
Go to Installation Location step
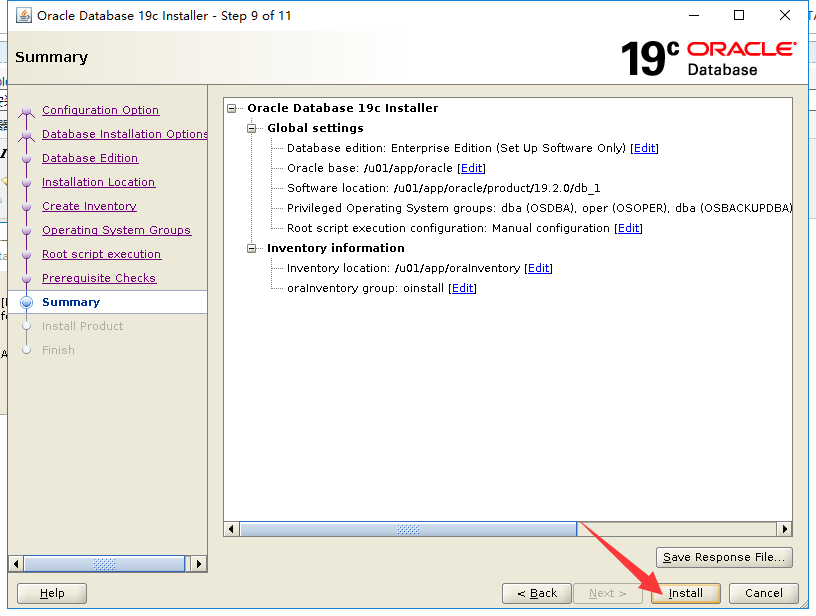[x=98, y=182]
